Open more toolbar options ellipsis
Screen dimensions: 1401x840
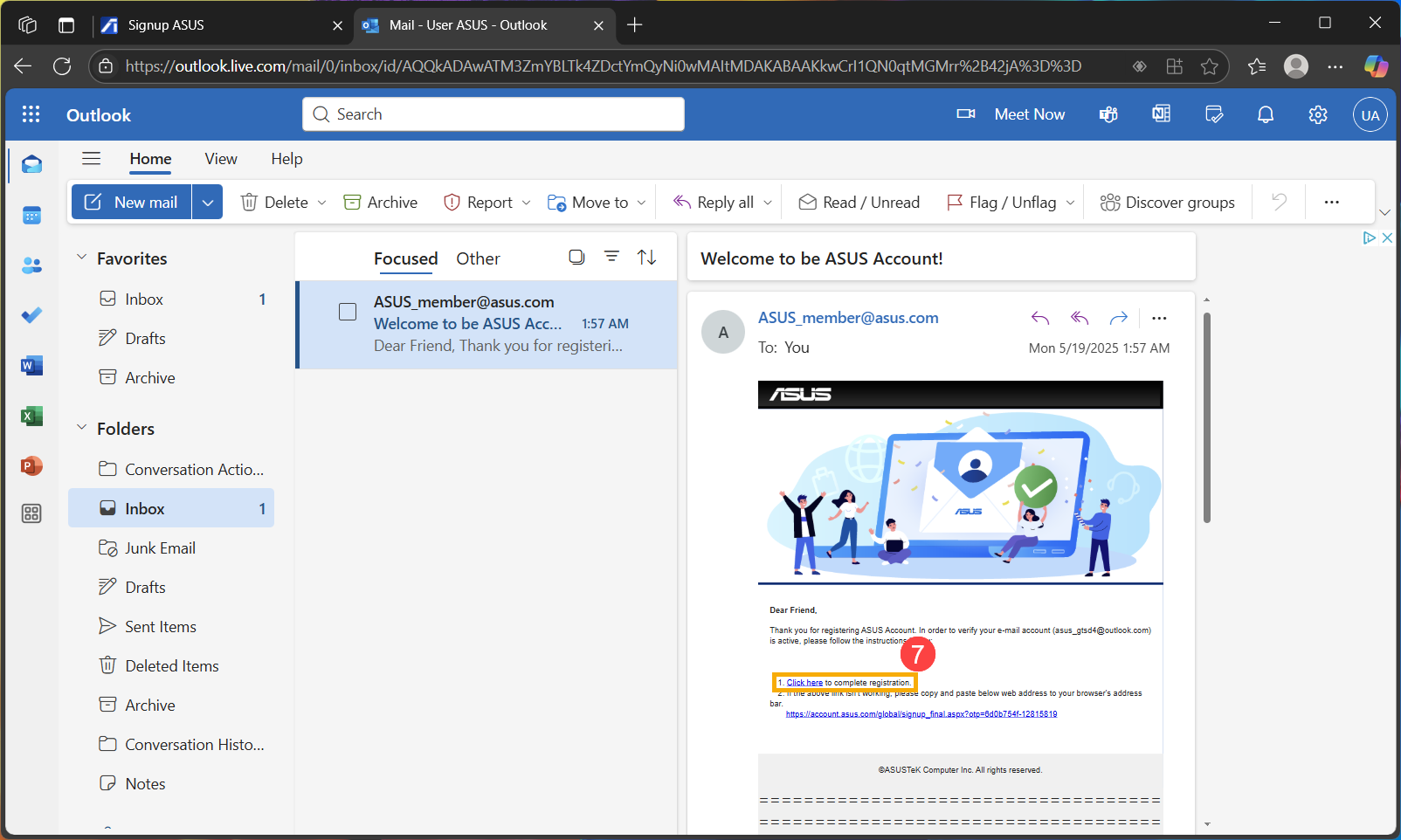coord(1331,202)
